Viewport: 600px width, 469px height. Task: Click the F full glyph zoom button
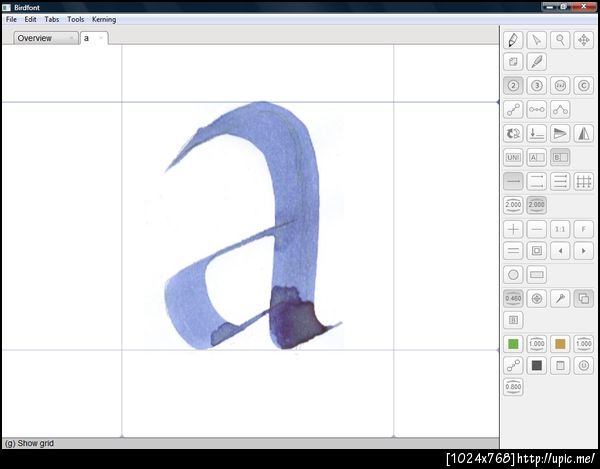point(584,229)
